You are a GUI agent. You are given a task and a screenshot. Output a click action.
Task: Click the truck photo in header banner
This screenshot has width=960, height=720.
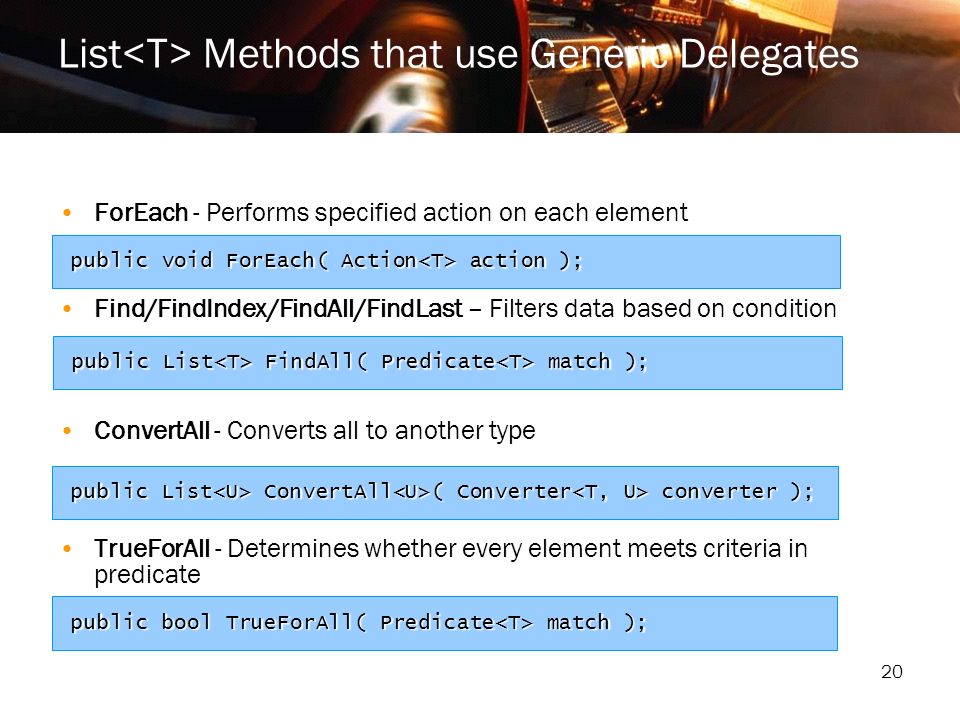click(480, 66)
